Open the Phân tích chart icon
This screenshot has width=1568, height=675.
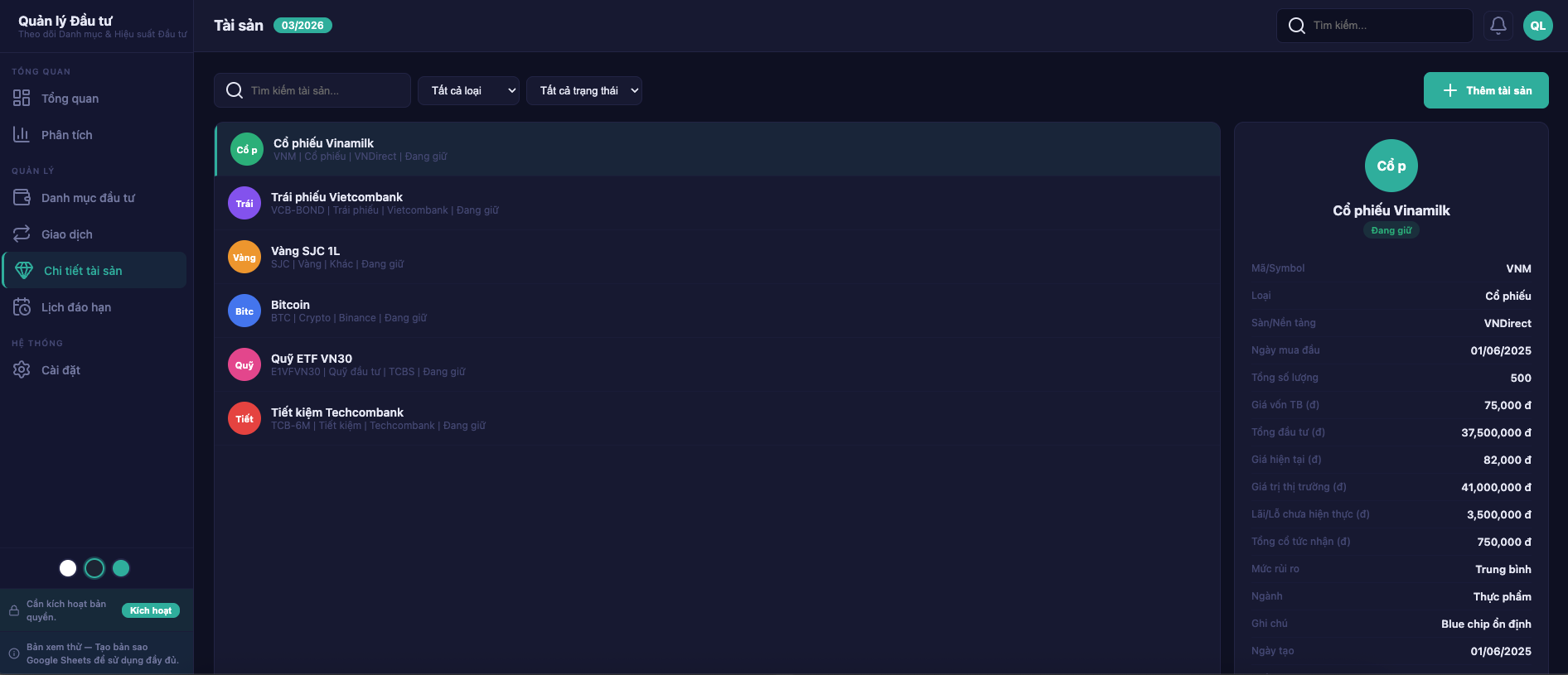click(22, 135)
